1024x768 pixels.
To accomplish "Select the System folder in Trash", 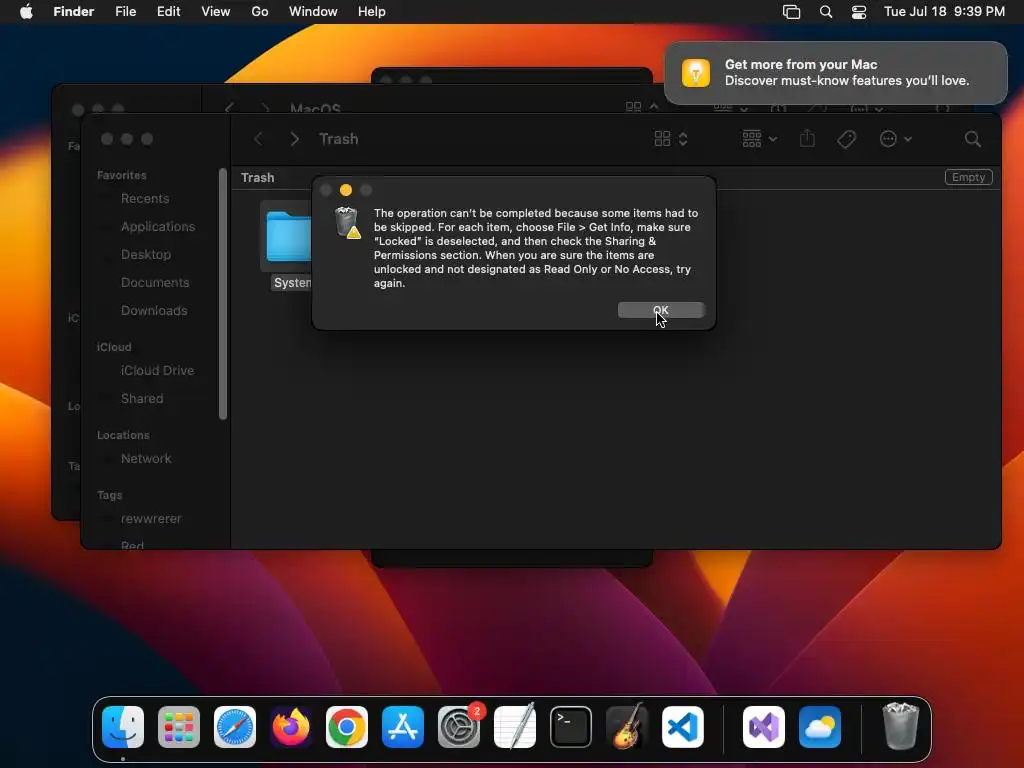I will 287,246.
